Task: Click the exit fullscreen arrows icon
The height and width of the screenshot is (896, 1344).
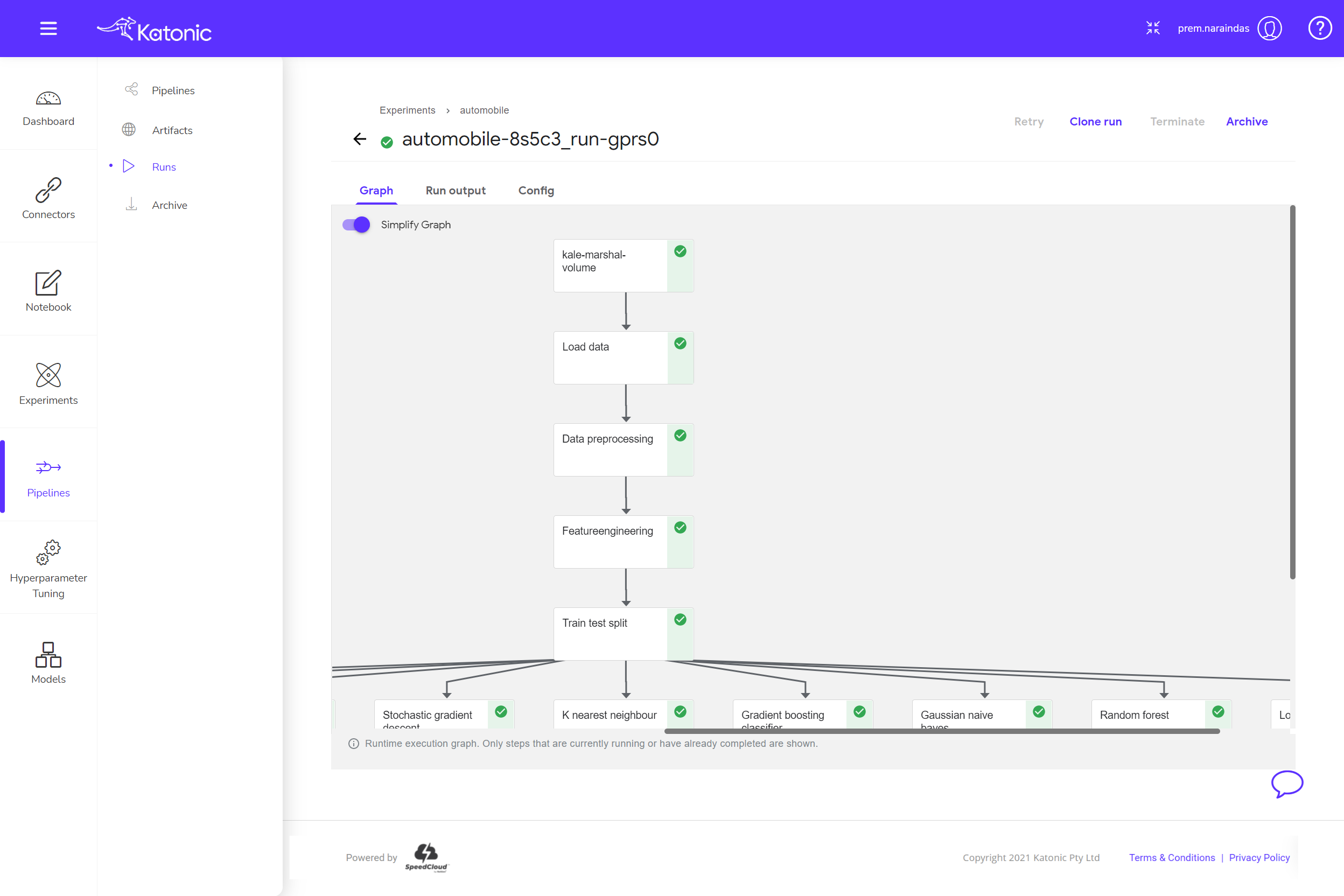Action: click(1152, 28)
